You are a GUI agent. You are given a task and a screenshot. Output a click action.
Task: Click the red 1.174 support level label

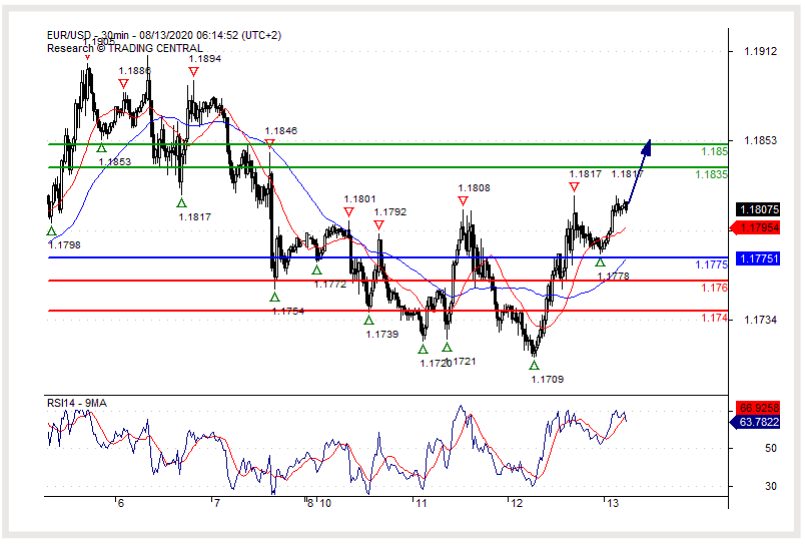[x=714, y=318]
